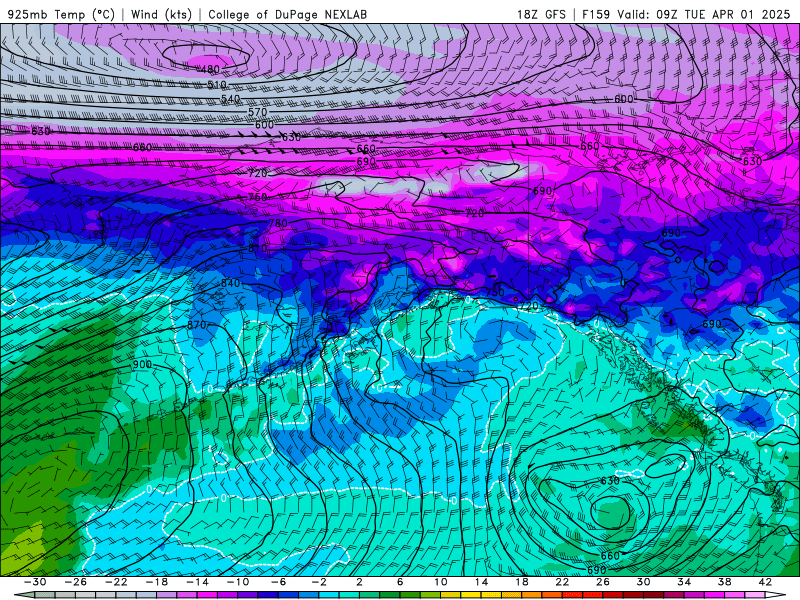Click the 34 value on the color scale
Image resolution: width=800 pixels, height=600 pixels.
[684, 582]
